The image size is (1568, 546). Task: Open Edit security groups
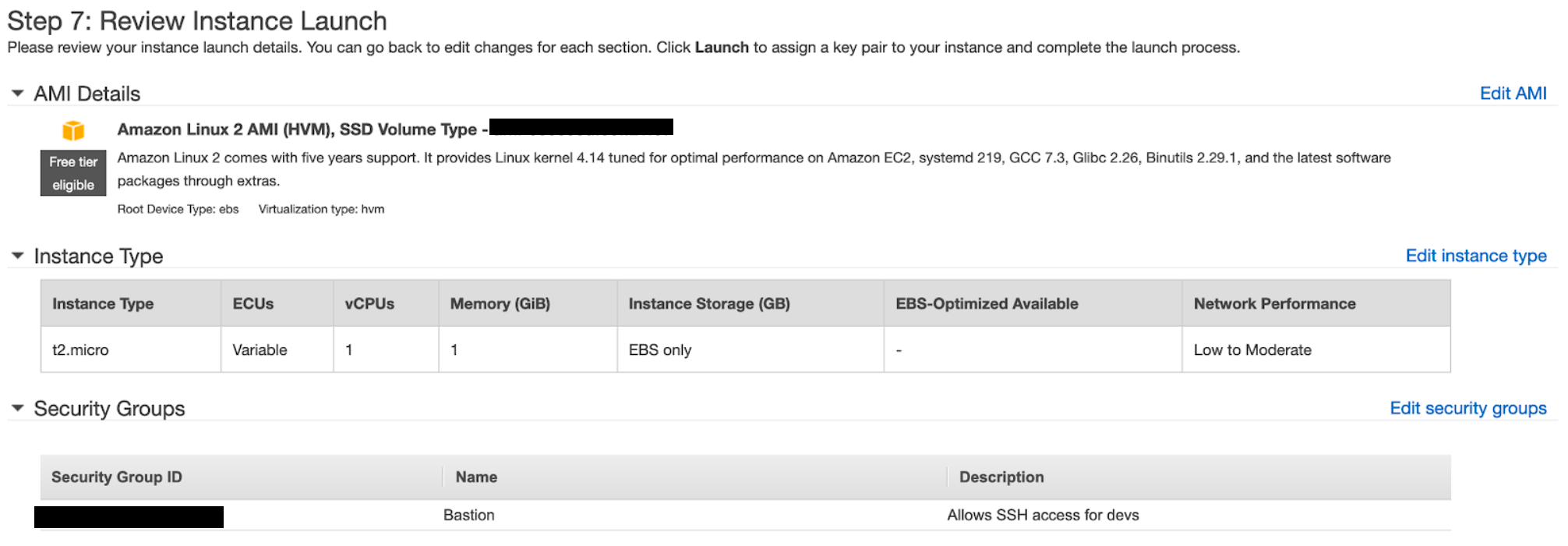(1468, 408)
